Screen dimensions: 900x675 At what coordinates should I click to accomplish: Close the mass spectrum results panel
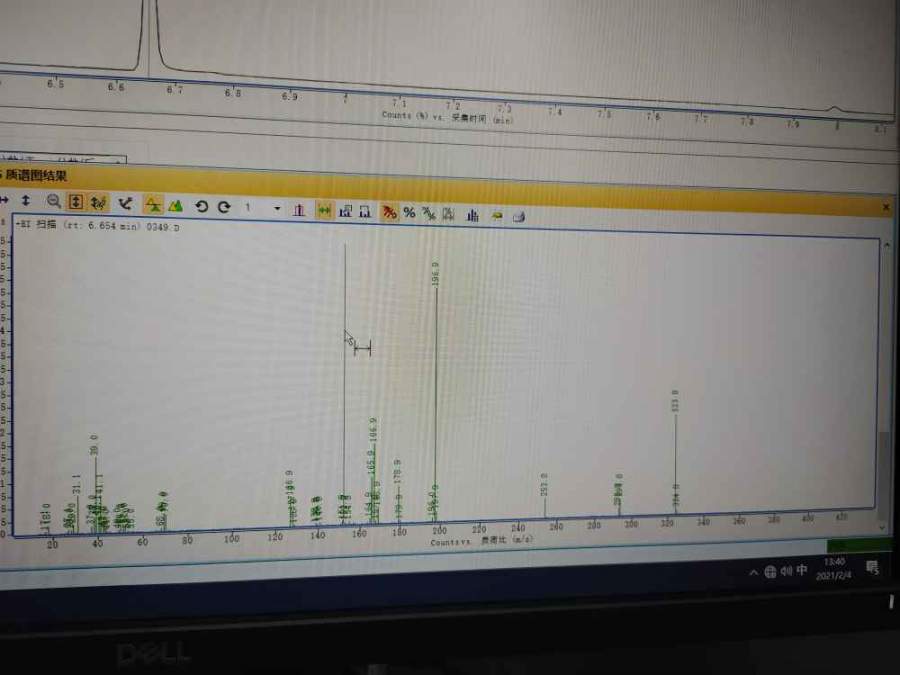point(886,207)
